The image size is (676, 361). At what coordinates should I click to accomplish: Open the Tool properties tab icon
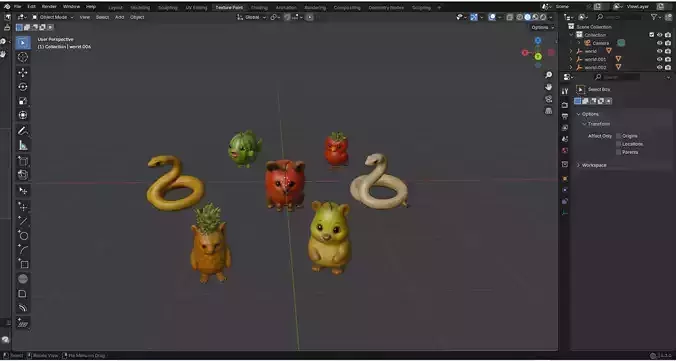tap(565, 91)
